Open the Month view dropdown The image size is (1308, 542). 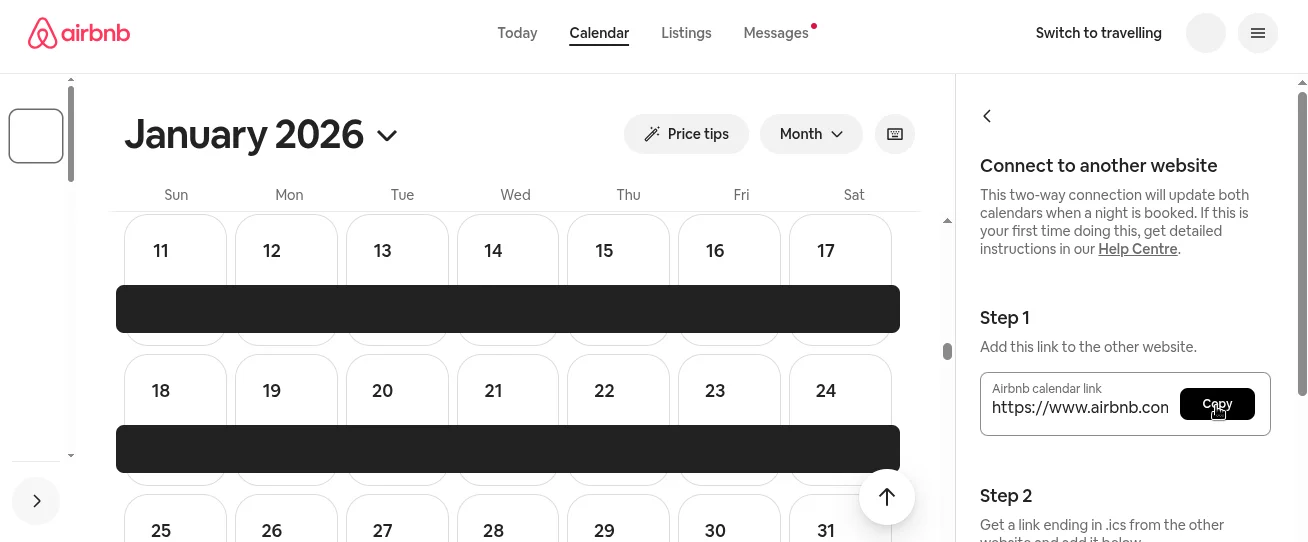click(811, 134)
